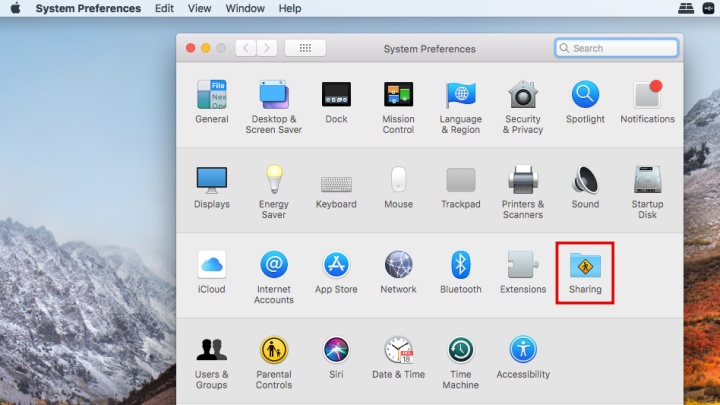The height and width of the screenshot is (405, 720).
Task: Click the forward navigation arrow
Action: coord(267,48)
